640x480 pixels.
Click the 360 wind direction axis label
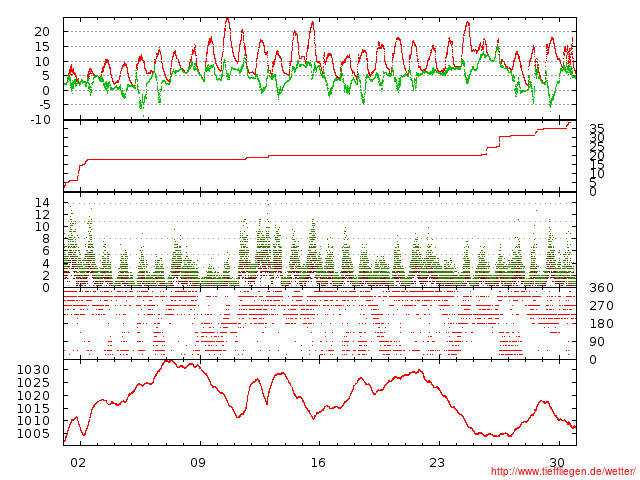tap(601, 288)
